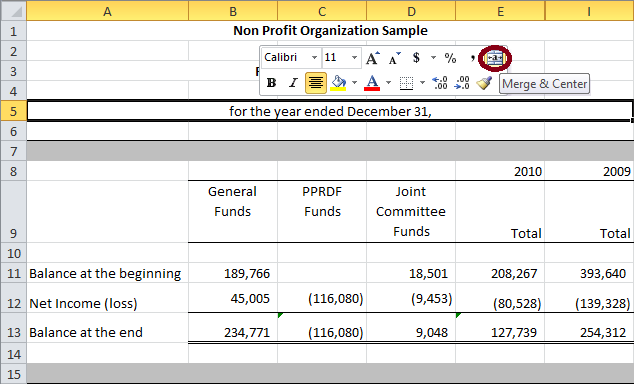This screenshot has height=384, width=634.
Task: Select row 5 header
Action: click(13, 111)
